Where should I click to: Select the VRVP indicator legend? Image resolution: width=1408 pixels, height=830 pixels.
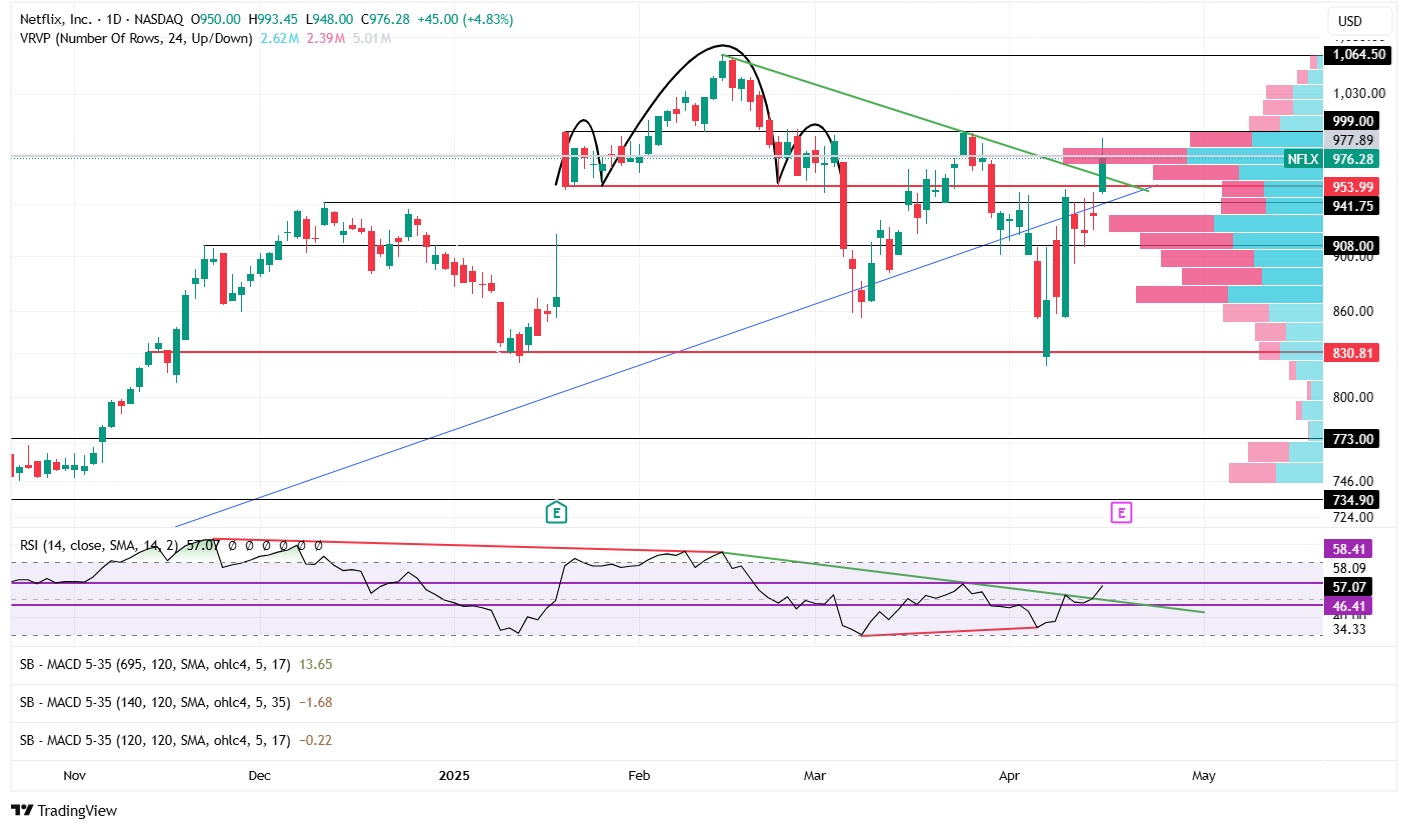(x=136, y=38)
